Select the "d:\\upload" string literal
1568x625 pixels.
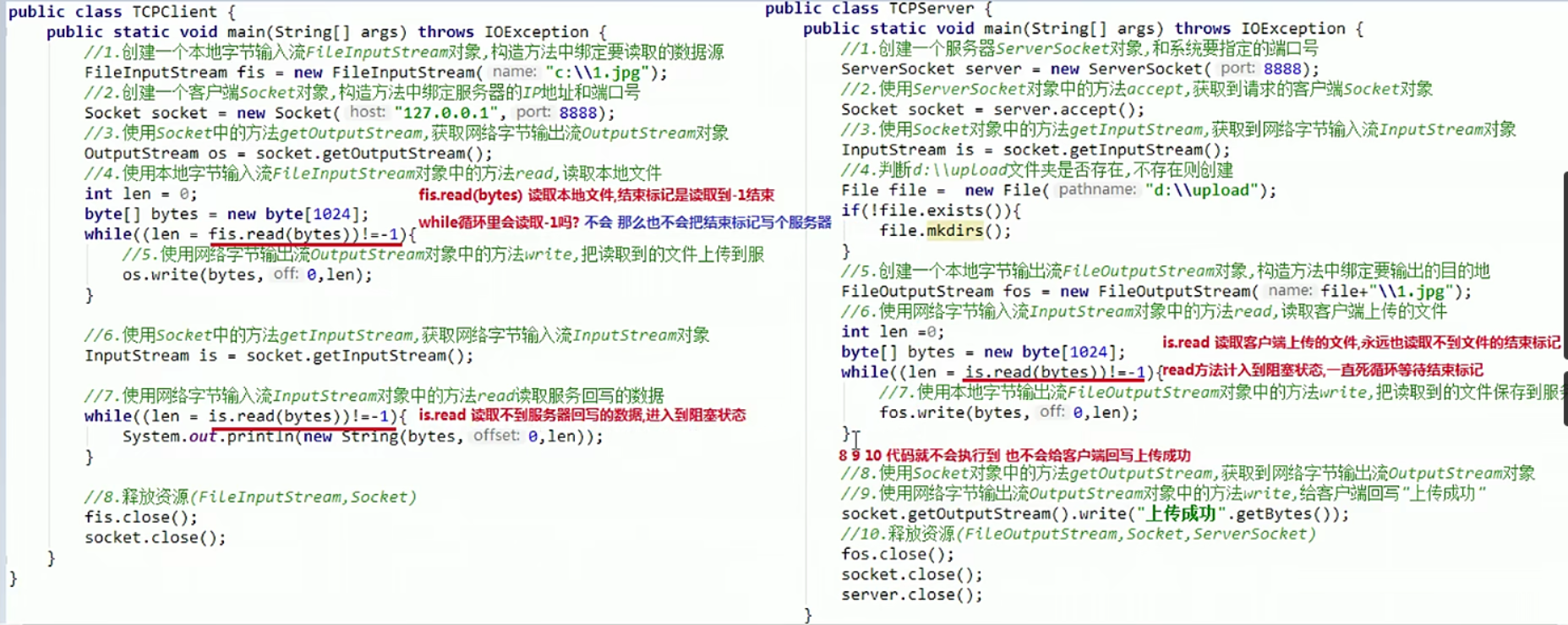pyautogui.click(x=1201, y=191)
